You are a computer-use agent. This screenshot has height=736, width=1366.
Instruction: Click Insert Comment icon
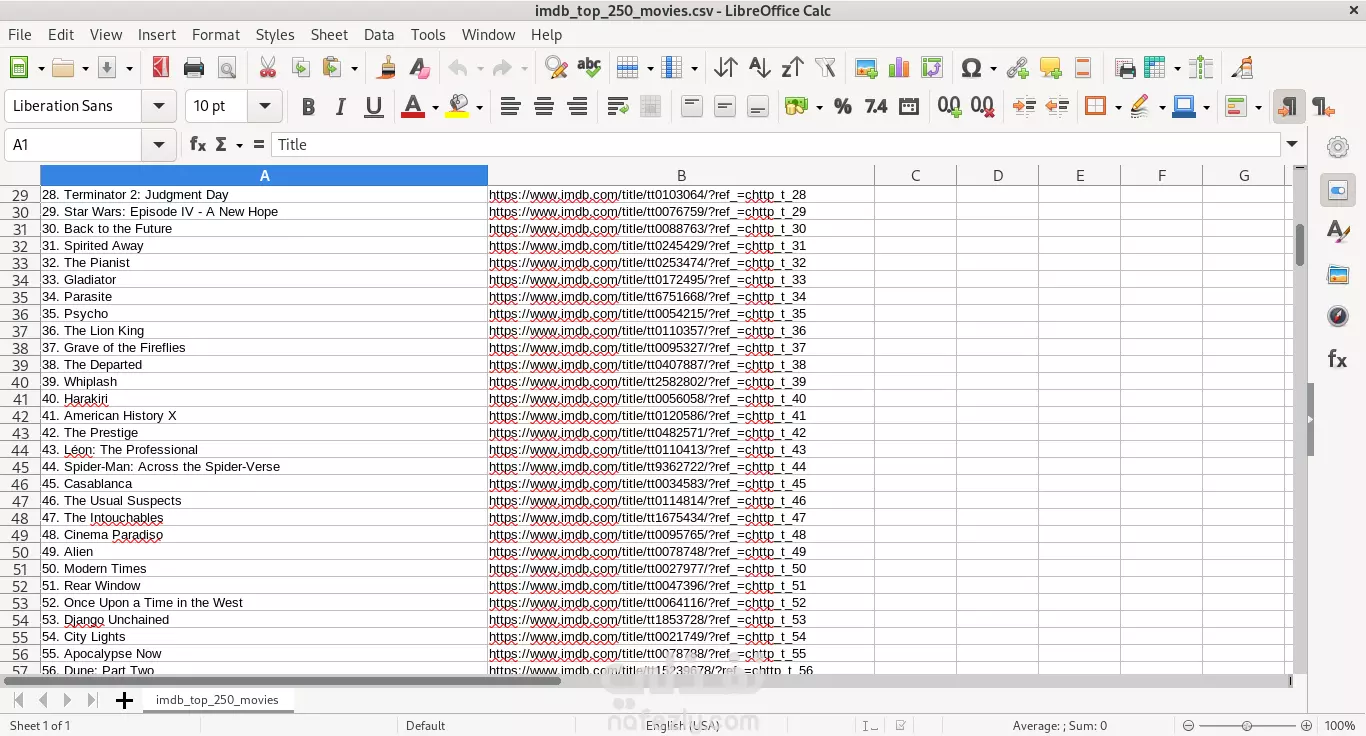tap(1050, 68)
